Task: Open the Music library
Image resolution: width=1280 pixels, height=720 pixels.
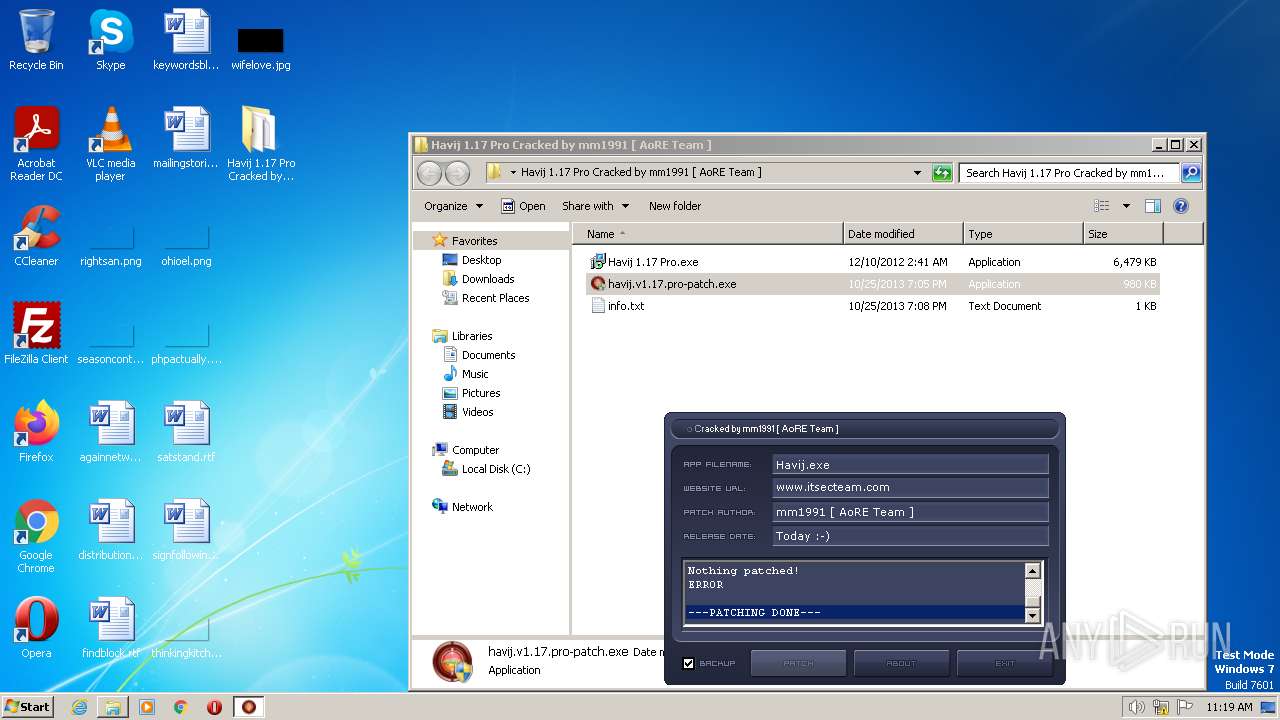Action: [475, 374]
